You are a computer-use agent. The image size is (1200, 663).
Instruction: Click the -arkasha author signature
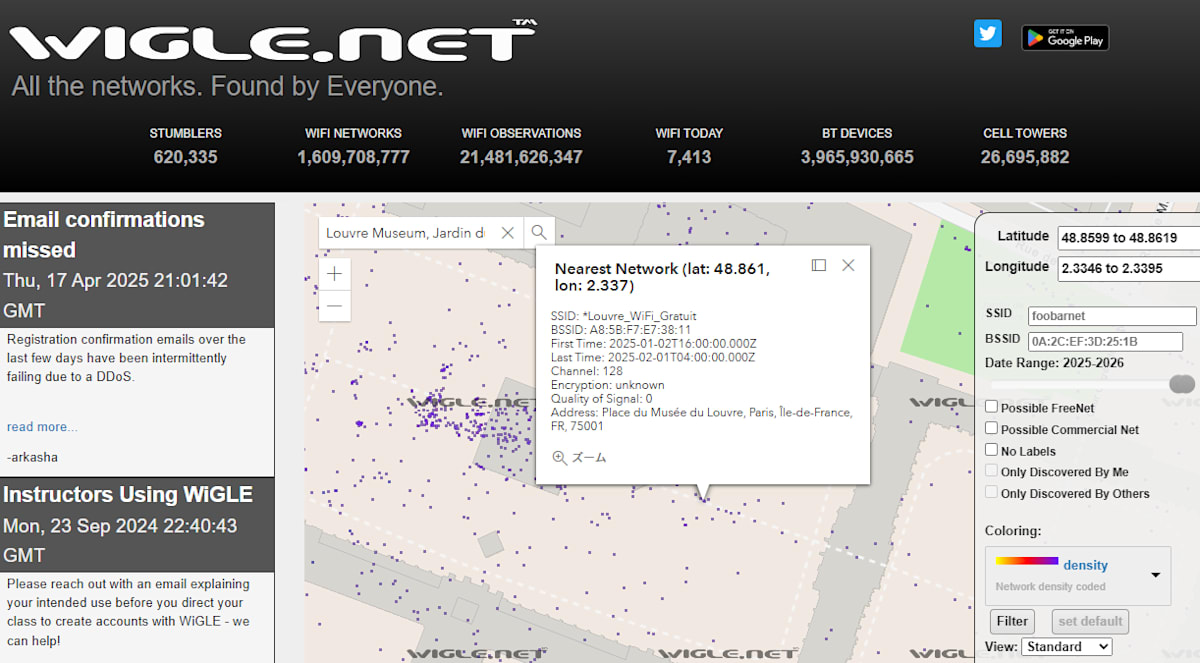[x=32, y=457]
